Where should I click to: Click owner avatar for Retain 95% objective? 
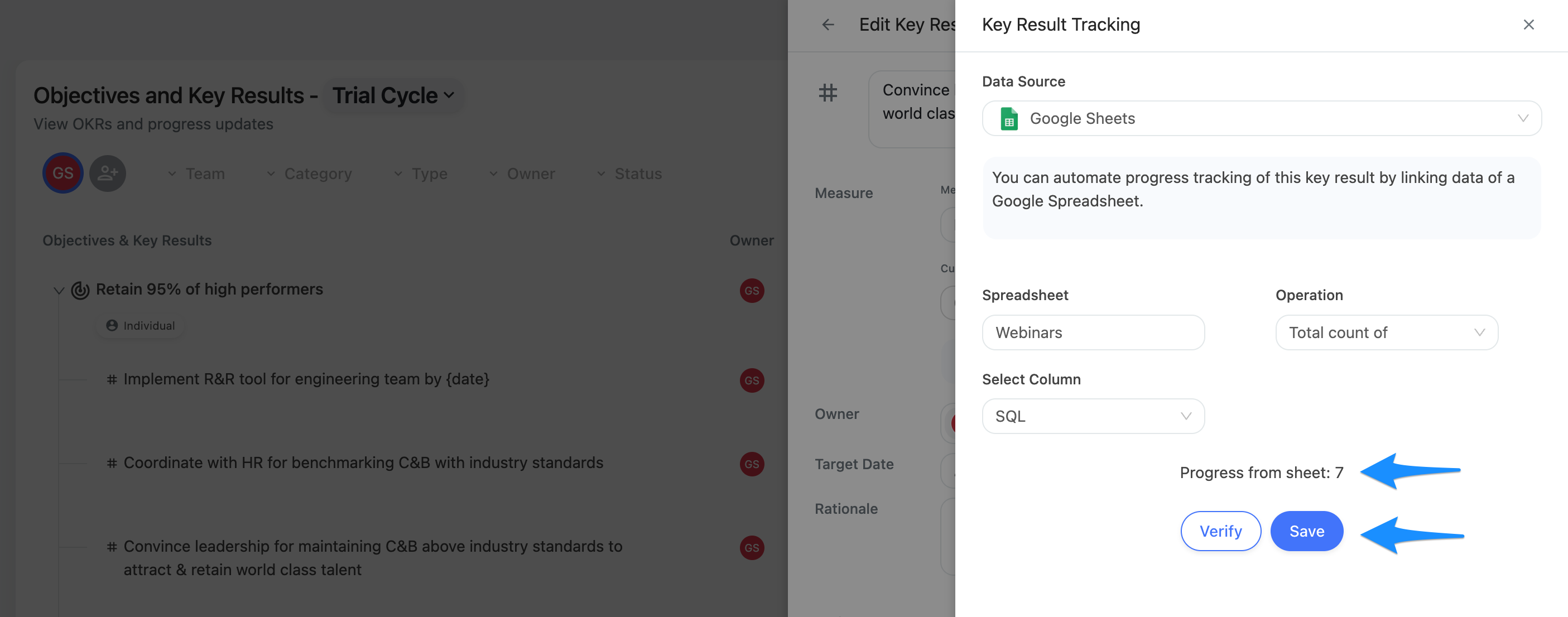pos(752,291)
